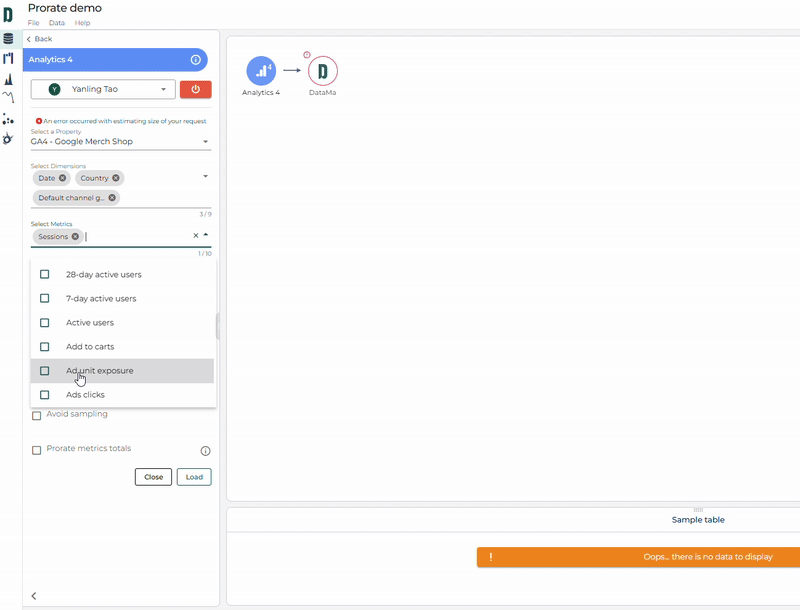
Task: Open the Yanling Tao account dropdown
Action: pyautogui.click(x=103, y=89)
